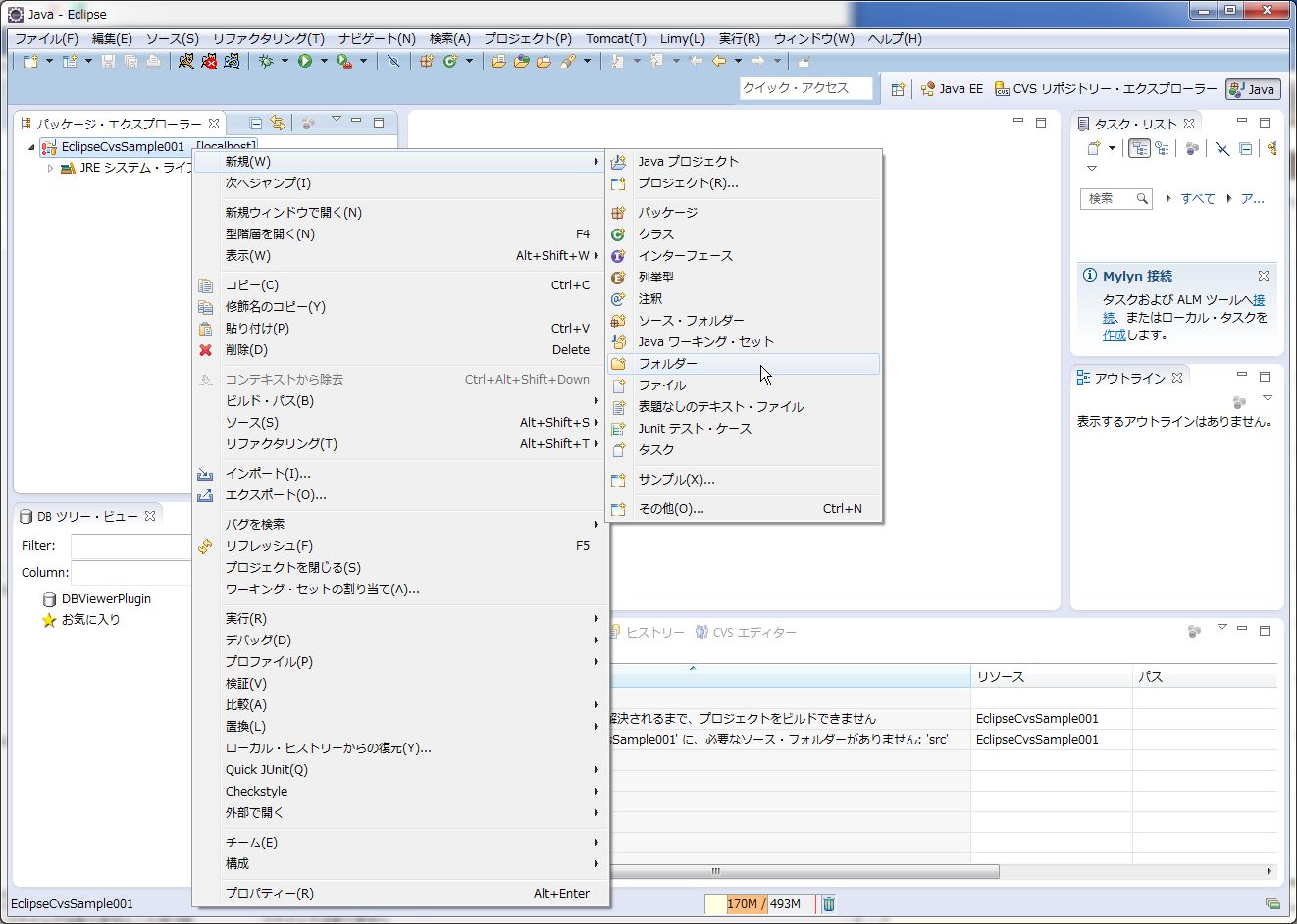Image resolution: width=1297 pixels, height=924 pixels.
Task: Open the ファイル(F) menu
Action: [46, 38]
